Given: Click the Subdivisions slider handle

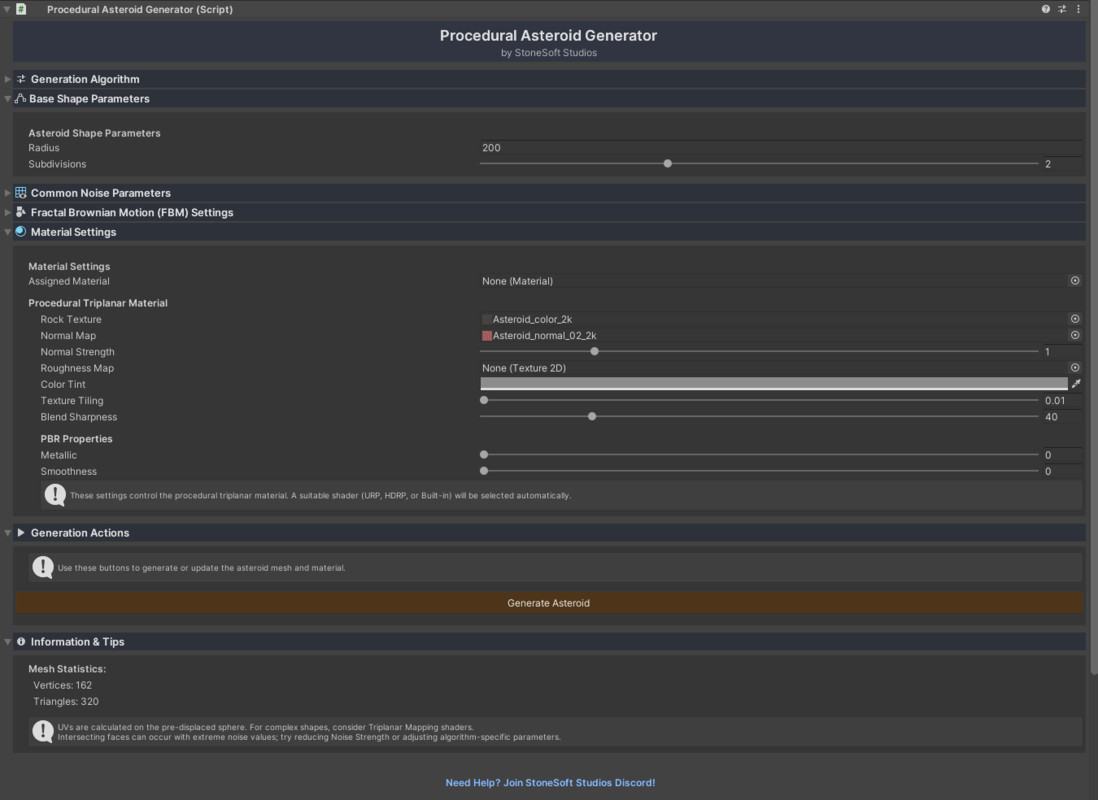Looking at the screenshot, I should pos(667,163).
